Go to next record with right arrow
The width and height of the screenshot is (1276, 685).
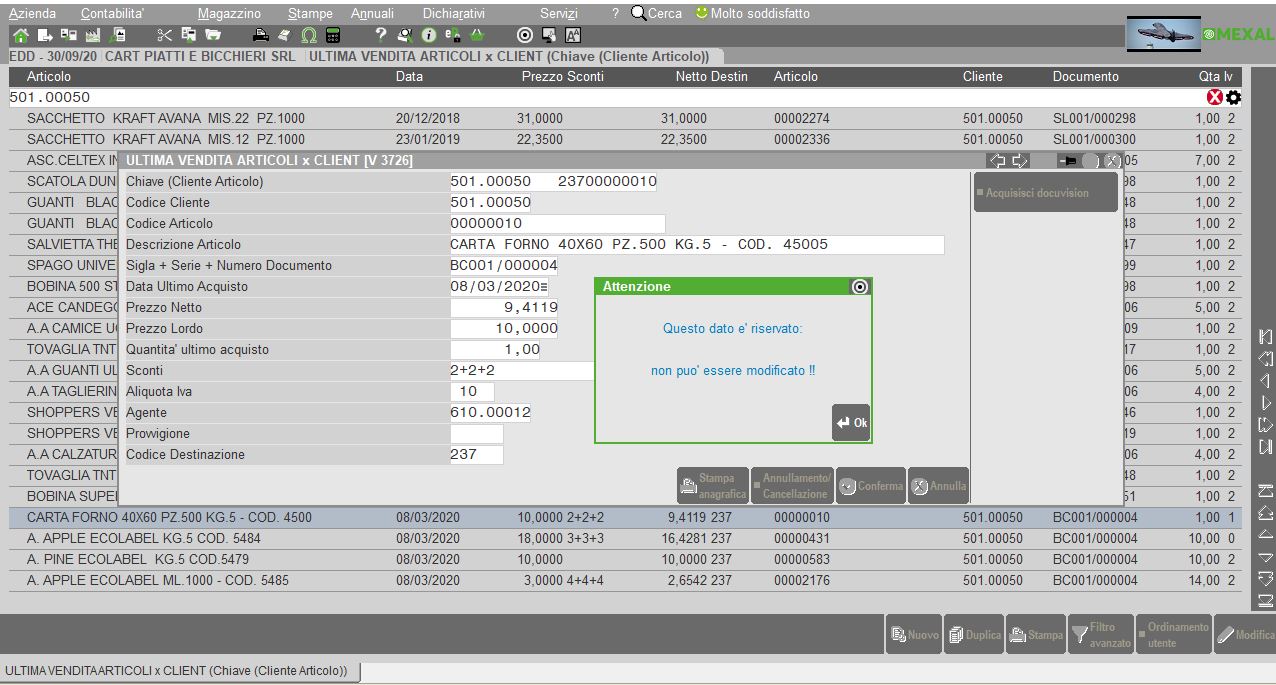coord(1020,161)
